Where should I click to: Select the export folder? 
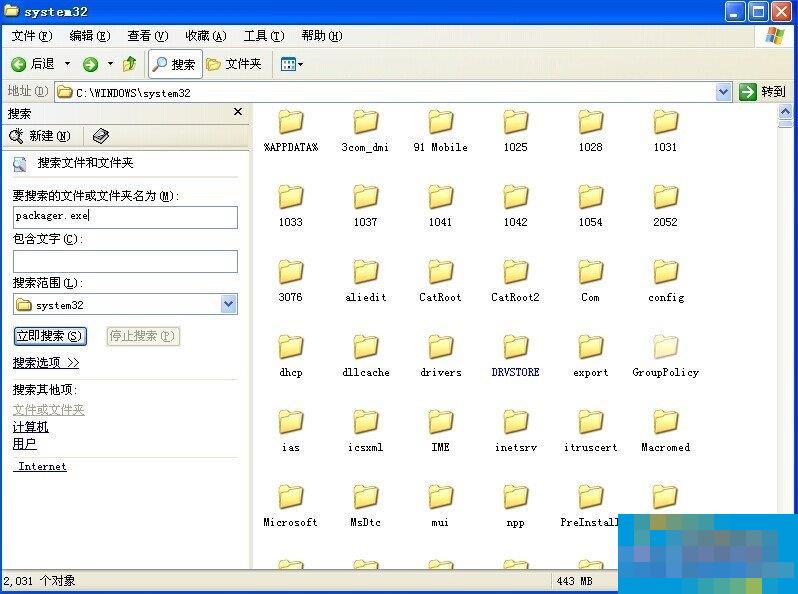[x=590, y=356]
